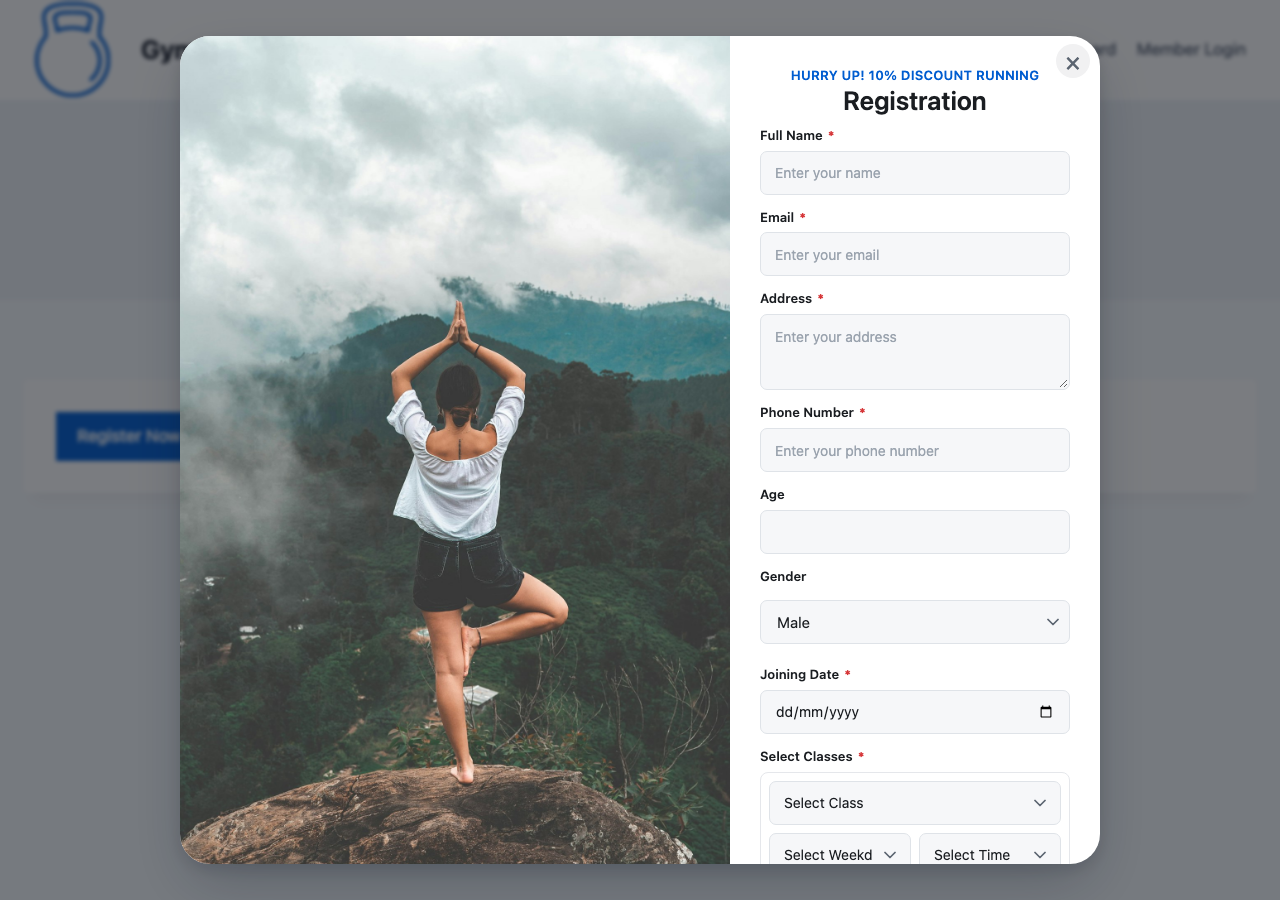
Task: Click the Email input field
Action: [x=914, y=255]
